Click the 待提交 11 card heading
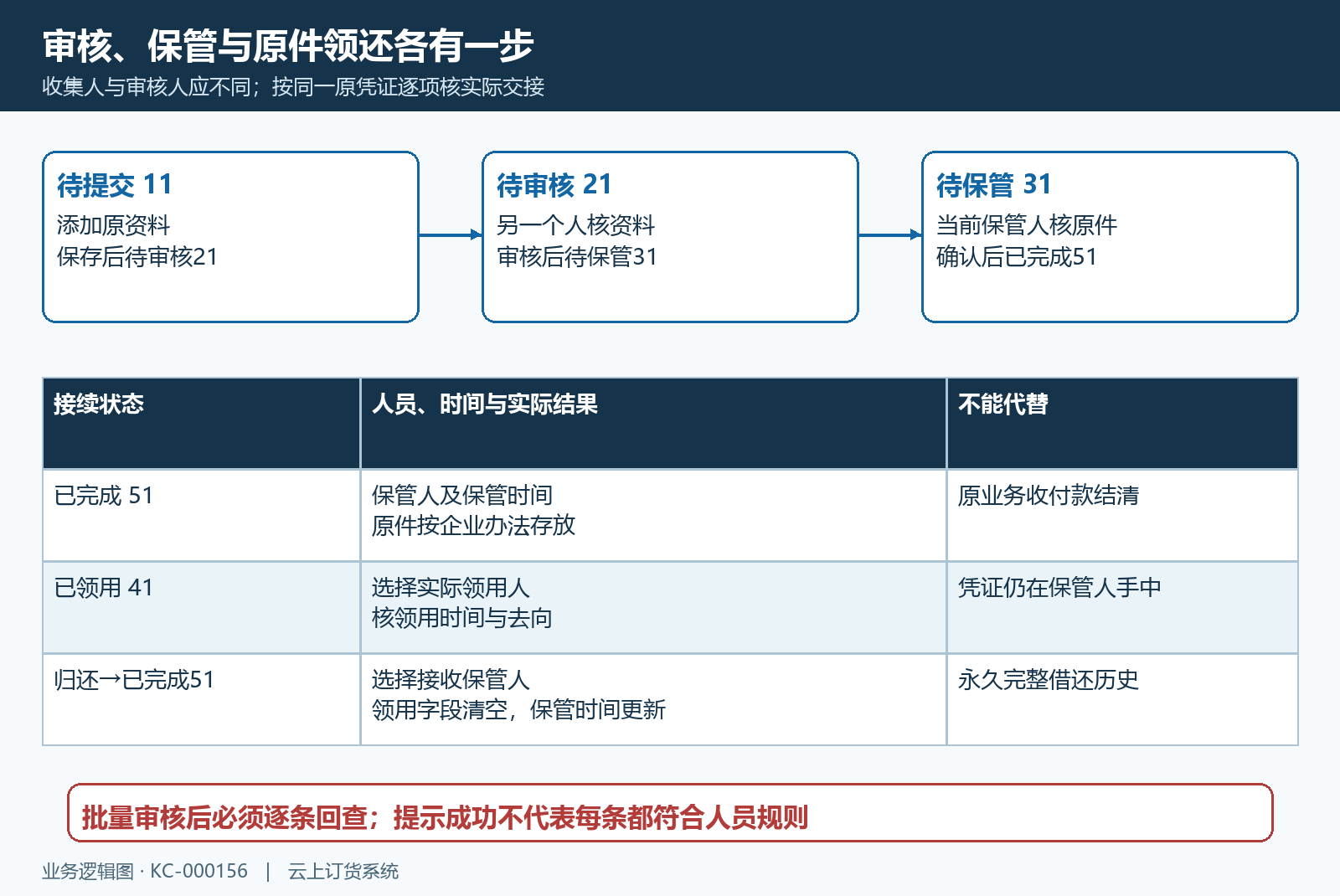The height and width of the screenshot is (896, 1340). click(x=115, y=185)
